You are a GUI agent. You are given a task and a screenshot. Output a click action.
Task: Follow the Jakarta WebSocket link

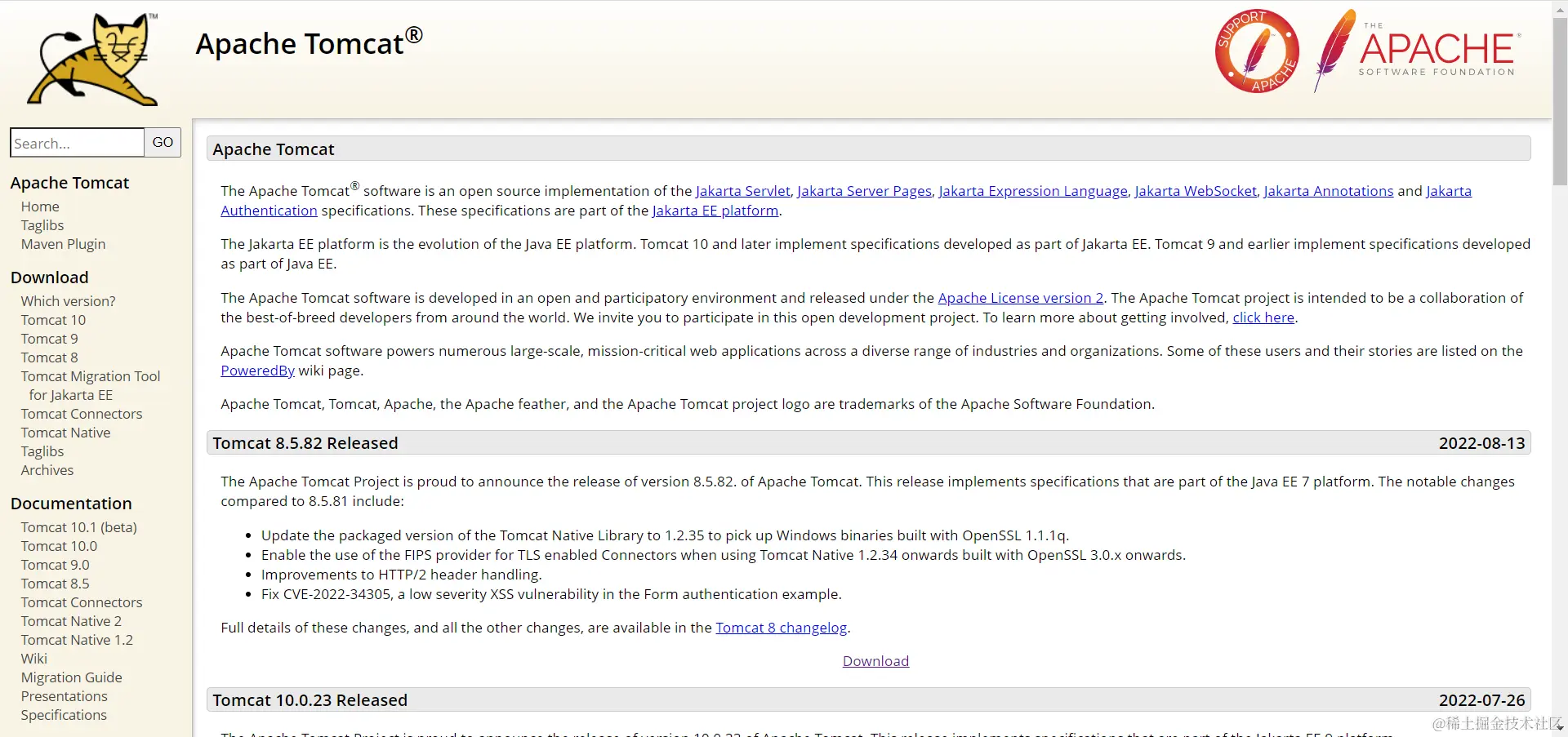[1196, 191]
